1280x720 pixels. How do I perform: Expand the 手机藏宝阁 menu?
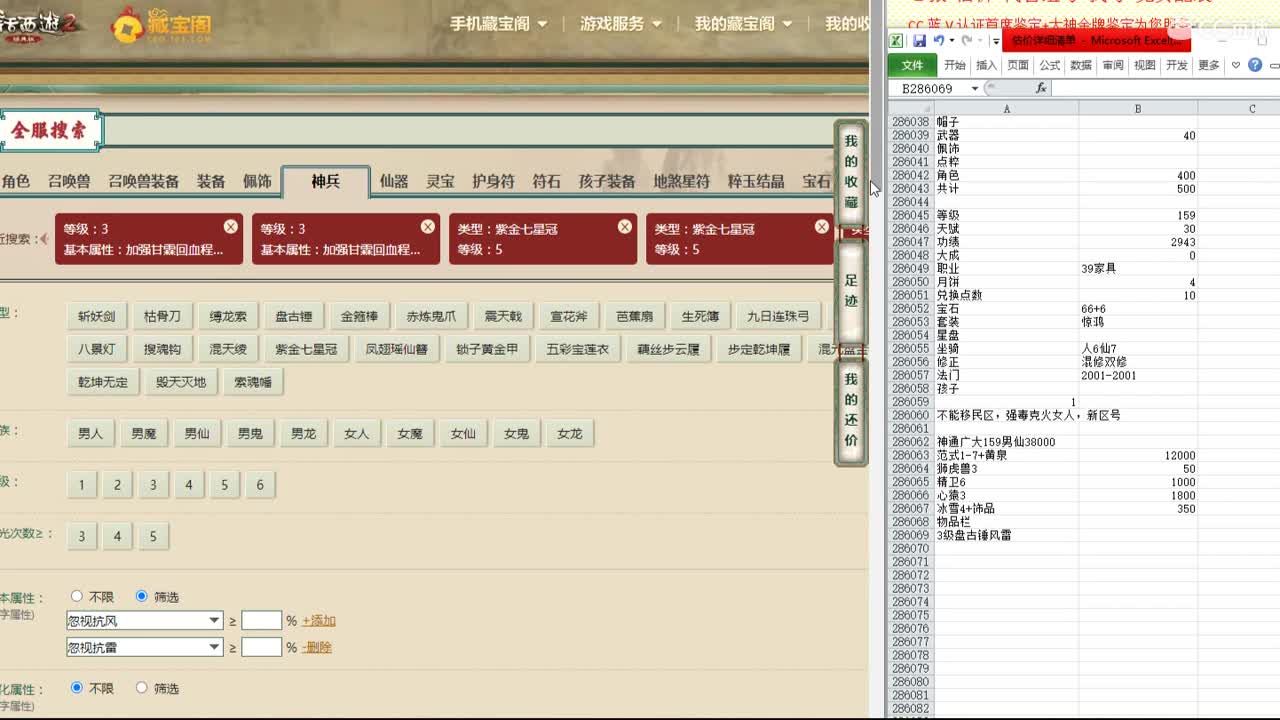[x=498, y=24]
